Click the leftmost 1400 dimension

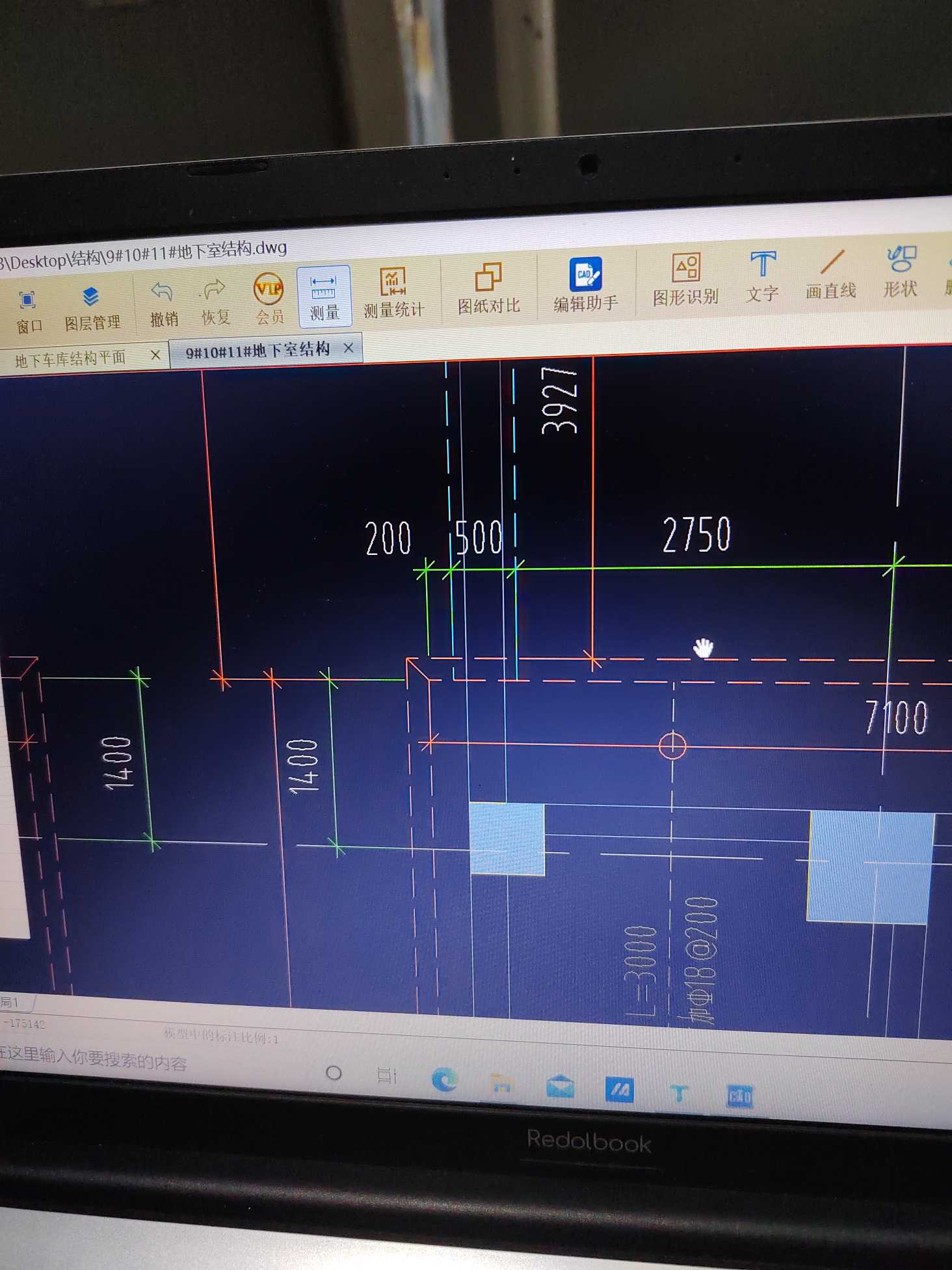[x=118, y=763]
